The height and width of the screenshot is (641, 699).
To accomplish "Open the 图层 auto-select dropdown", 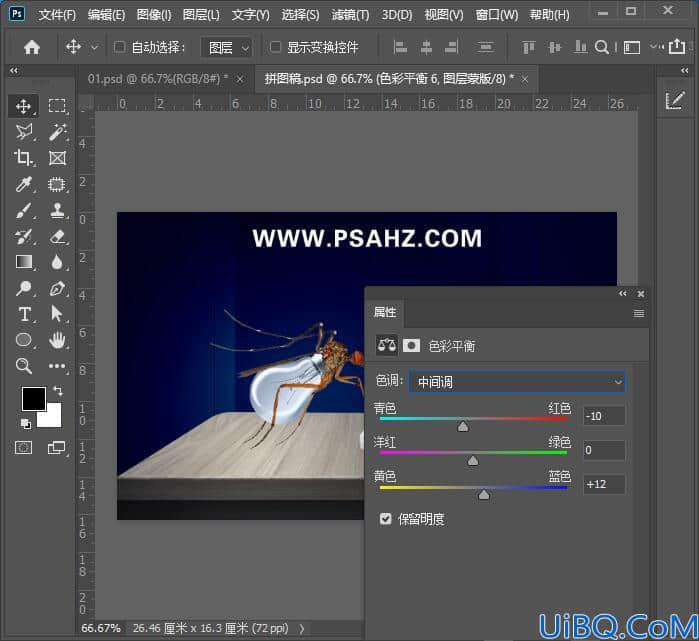I will pos(227,48).
